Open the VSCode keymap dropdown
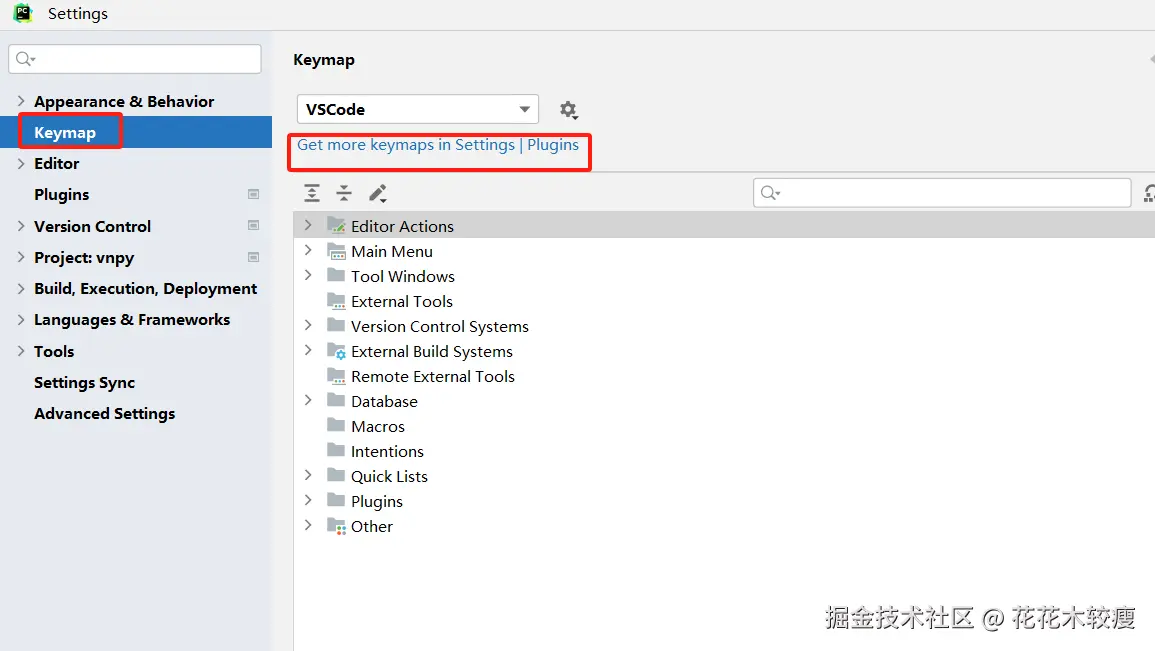The height and width of the screenshot is (651, 1155). click(x=418, y=109)
